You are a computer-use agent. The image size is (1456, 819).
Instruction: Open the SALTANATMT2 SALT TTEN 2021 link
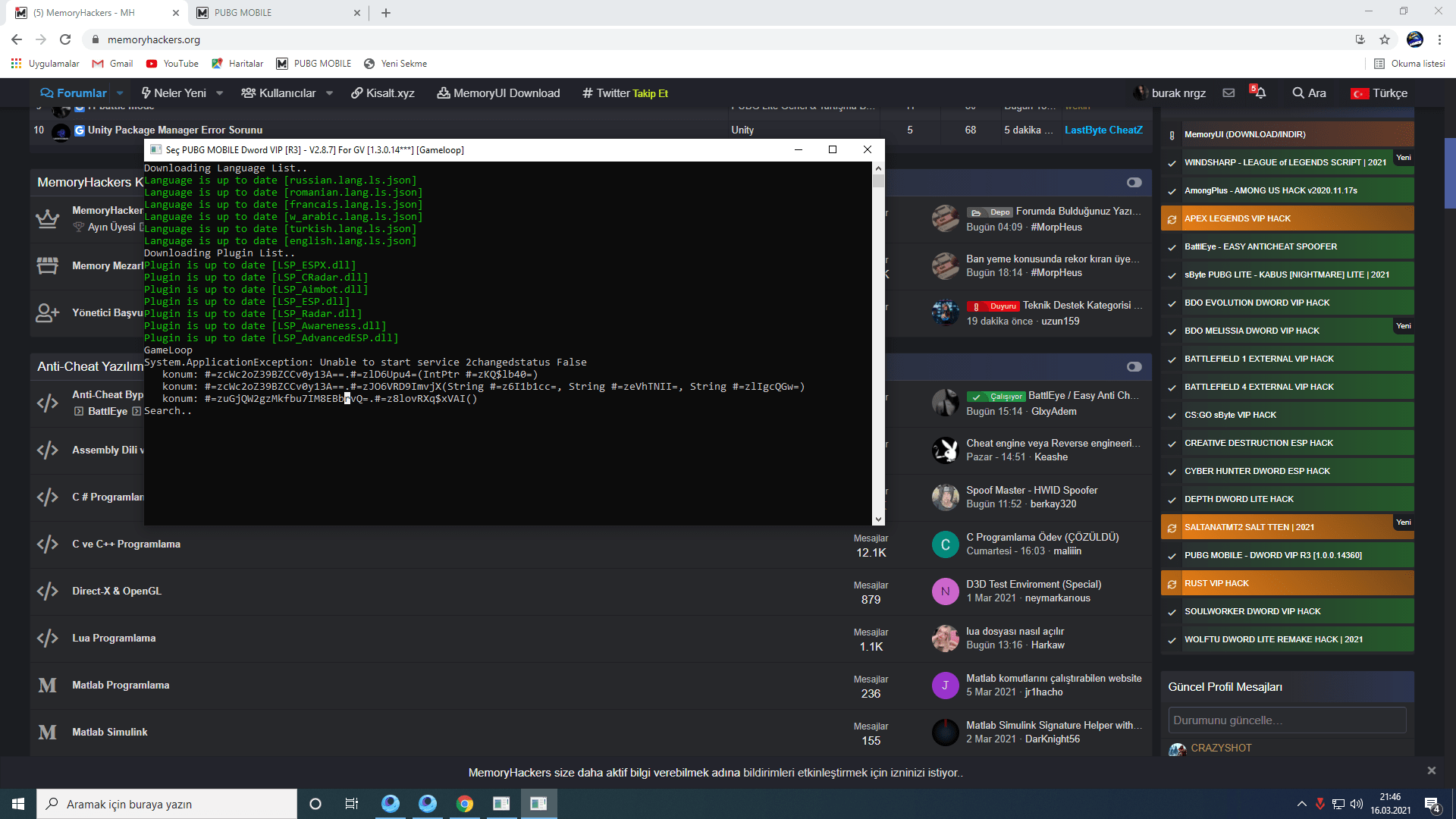[1287, 527]
